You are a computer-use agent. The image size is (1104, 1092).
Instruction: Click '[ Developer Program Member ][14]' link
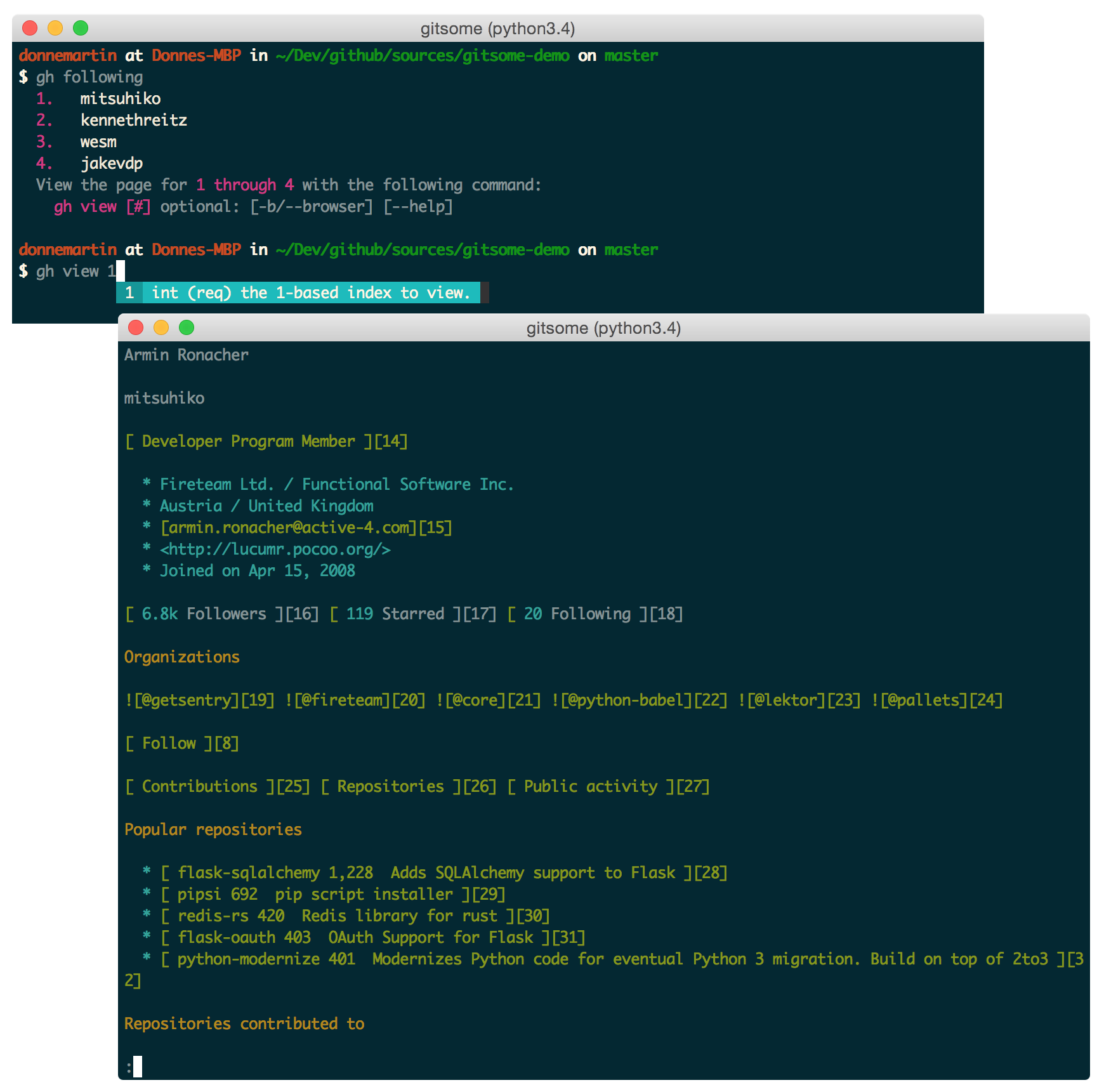point(266,441)
